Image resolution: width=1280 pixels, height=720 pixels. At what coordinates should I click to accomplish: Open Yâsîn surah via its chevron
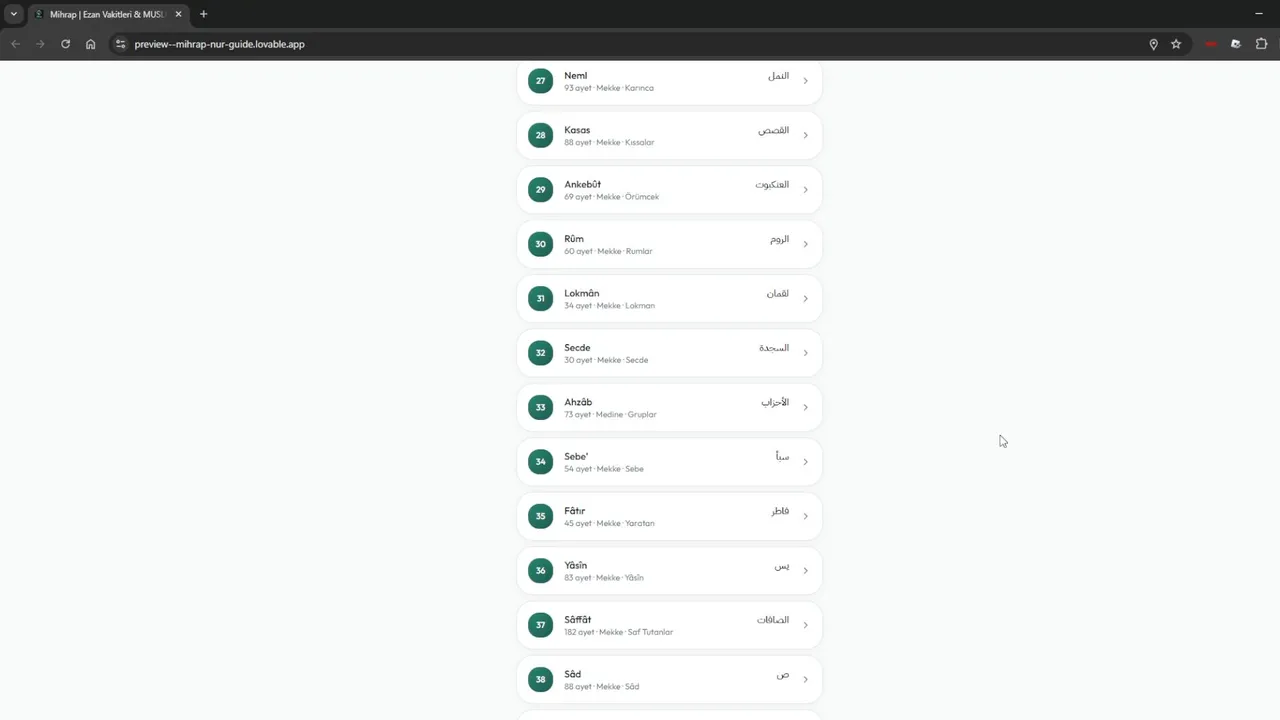[805, 571]
